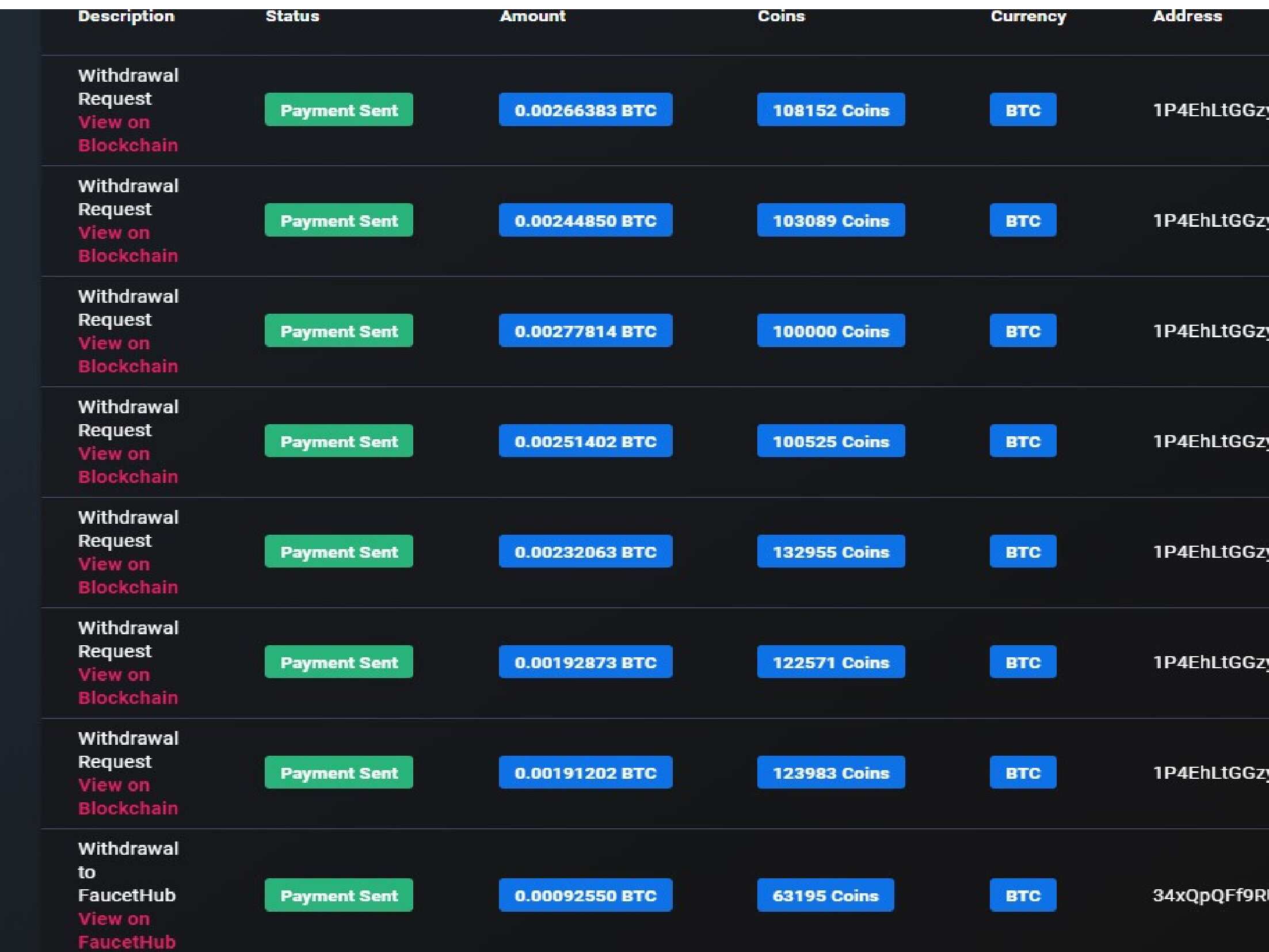The image size is (1269, 952).
Task: Select the 0.00092550 BTC amount badge
Action: (585, 895)
